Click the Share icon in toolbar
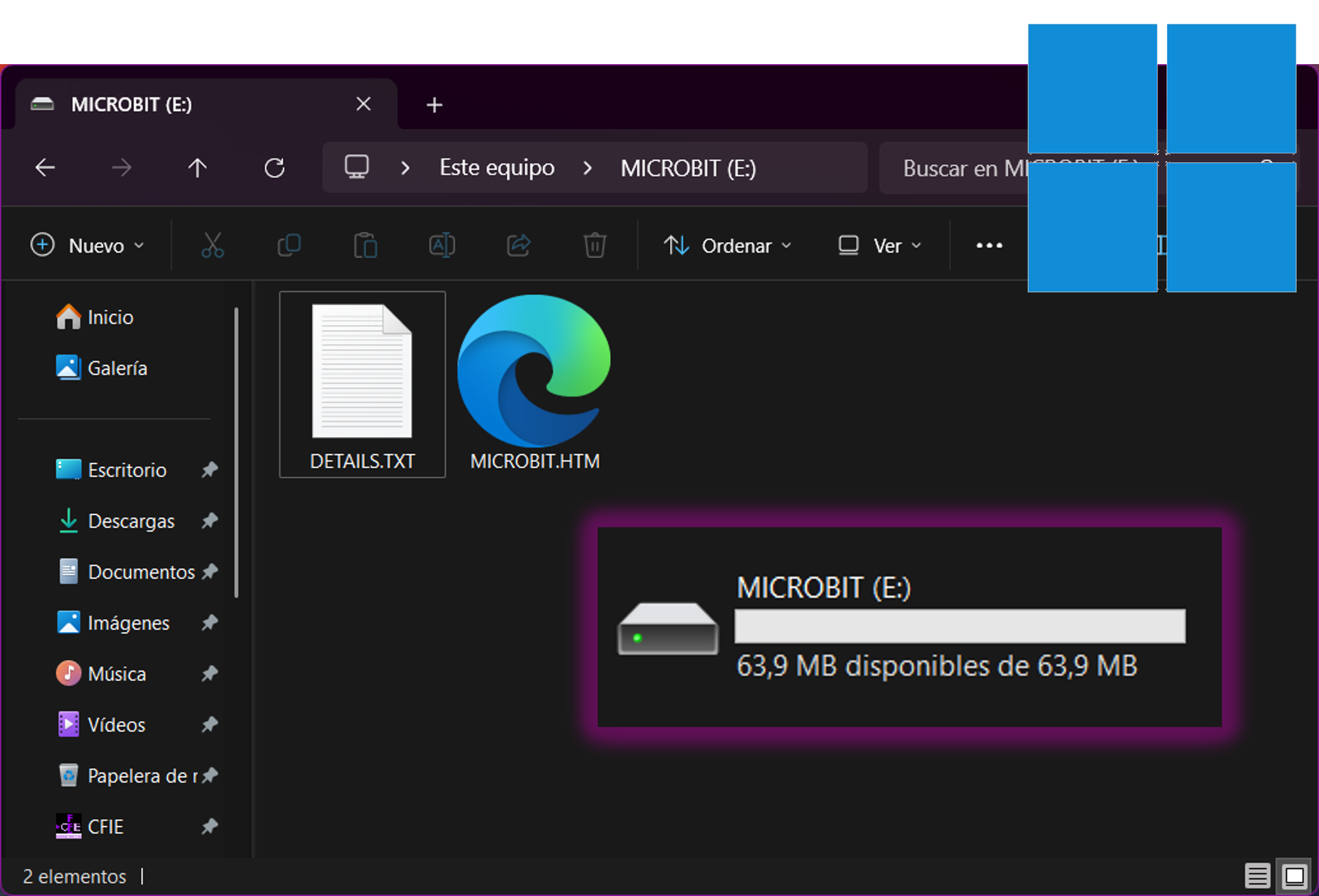 (x=518, y=245)
